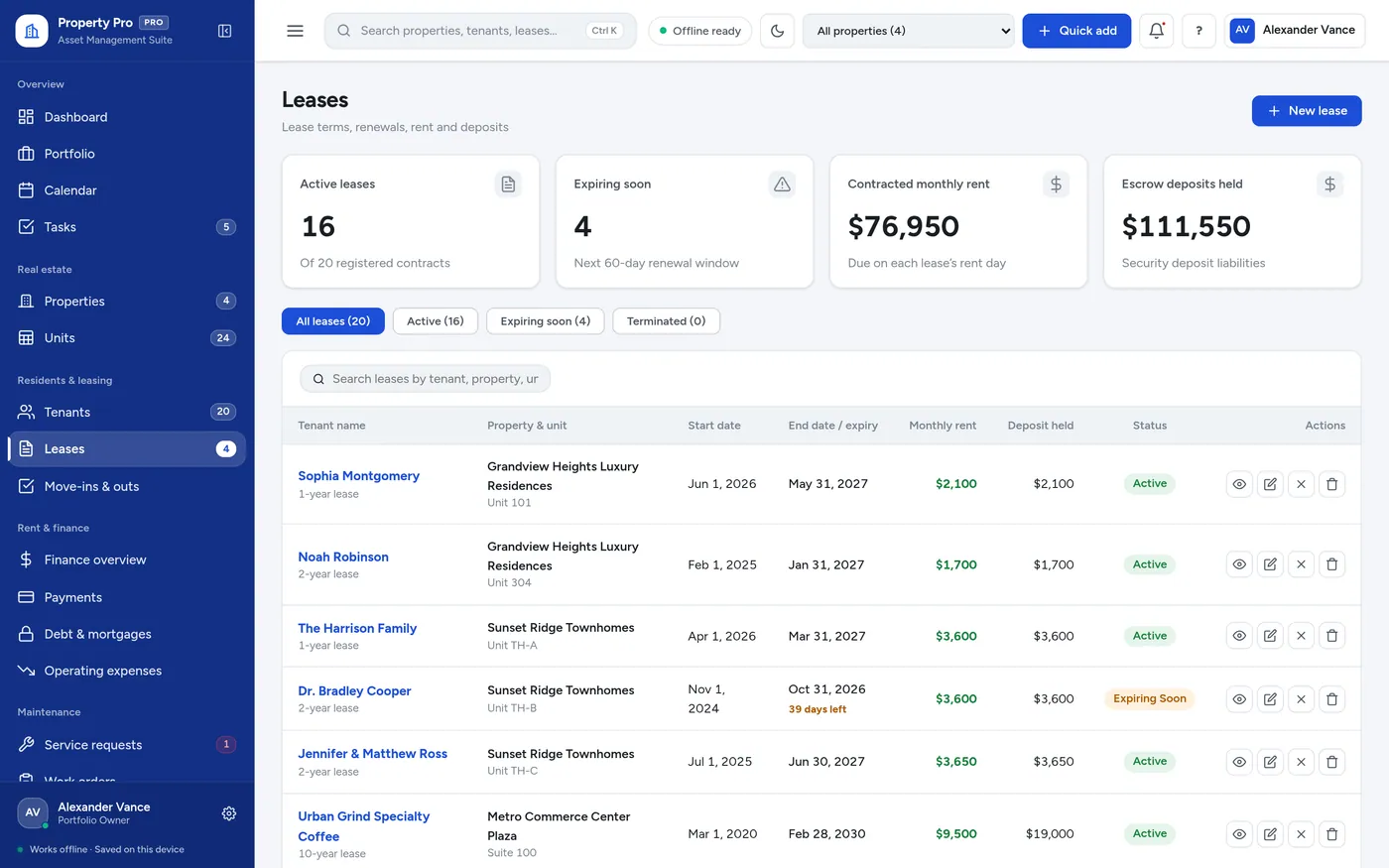The width and height of the screenshot is (1389, 868).
Task: Open help question mark button
Action: [1199, 31]
